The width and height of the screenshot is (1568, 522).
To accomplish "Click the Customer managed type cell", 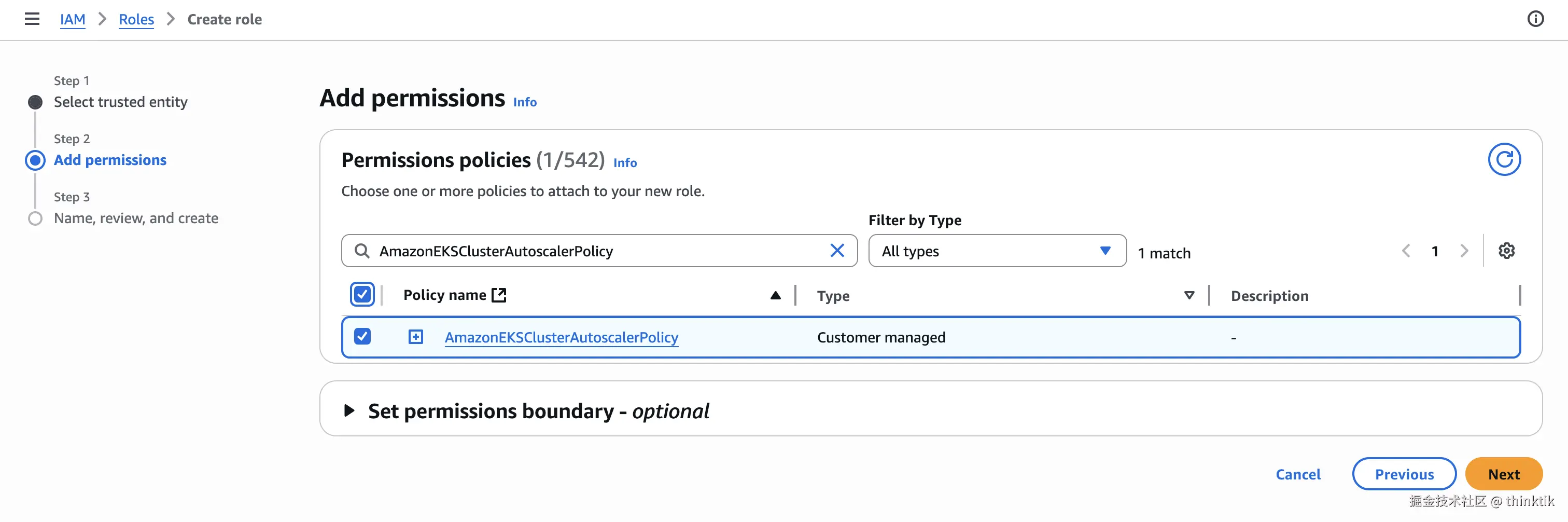I will point(881,337).
